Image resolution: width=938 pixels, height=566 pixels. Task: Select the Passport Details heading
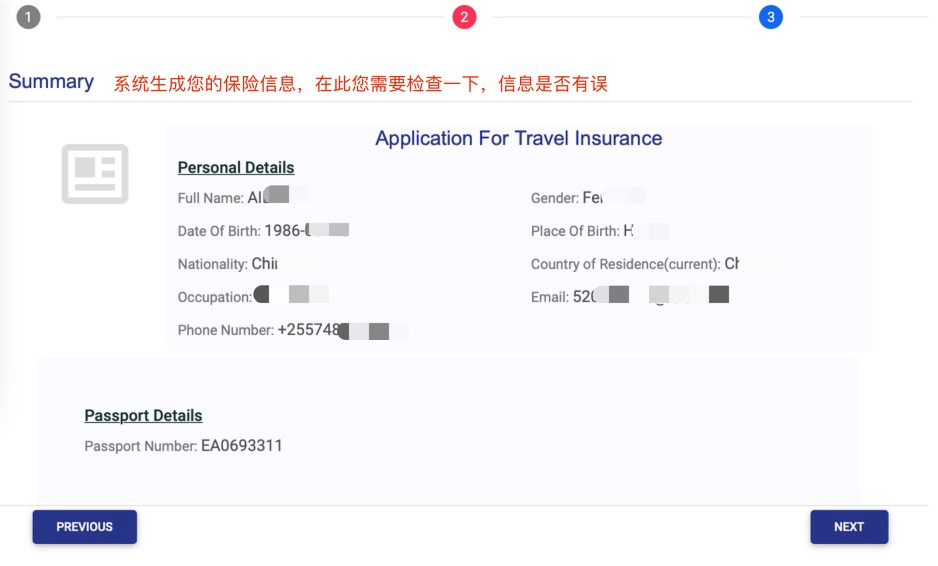(143, 416)
